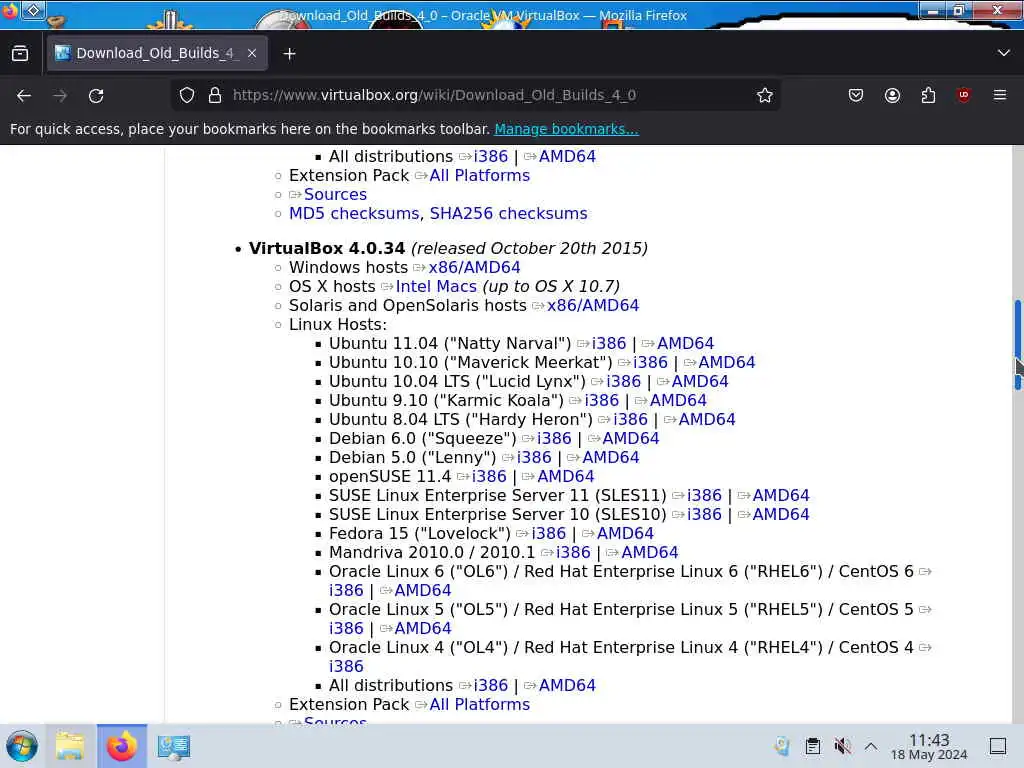Download Oracle Linux 5 i386 package

pos(346,628)
